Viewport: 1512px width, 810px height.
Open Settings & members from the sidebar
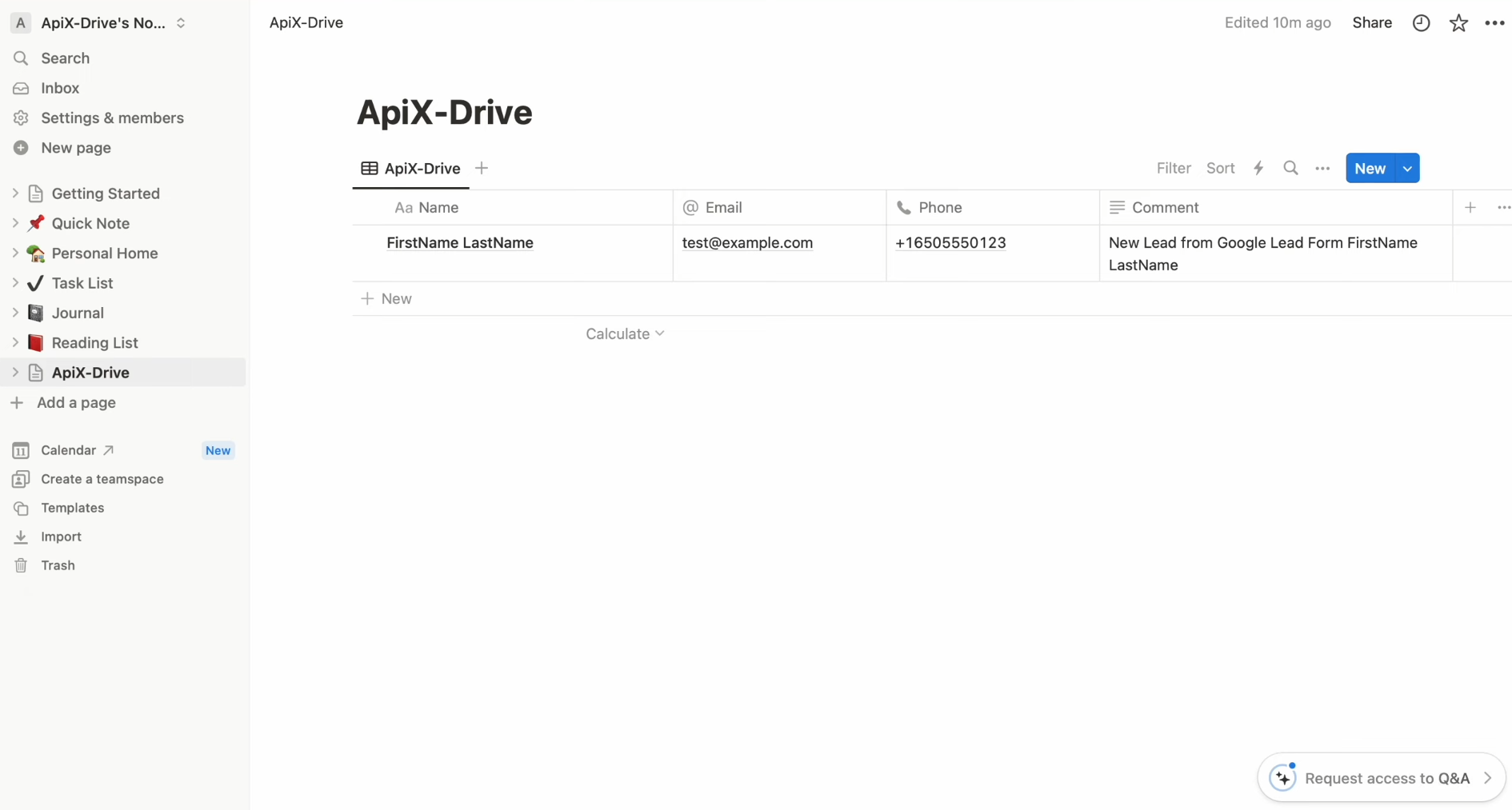pos(113,118)
